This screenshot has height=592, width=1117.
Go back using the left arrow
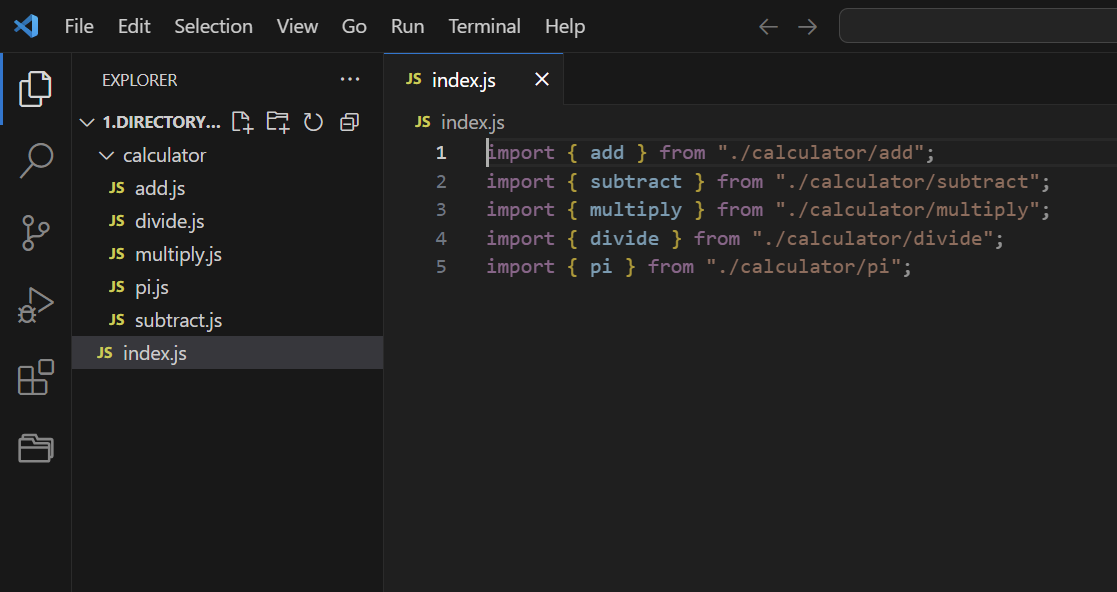tap(768, 27)
